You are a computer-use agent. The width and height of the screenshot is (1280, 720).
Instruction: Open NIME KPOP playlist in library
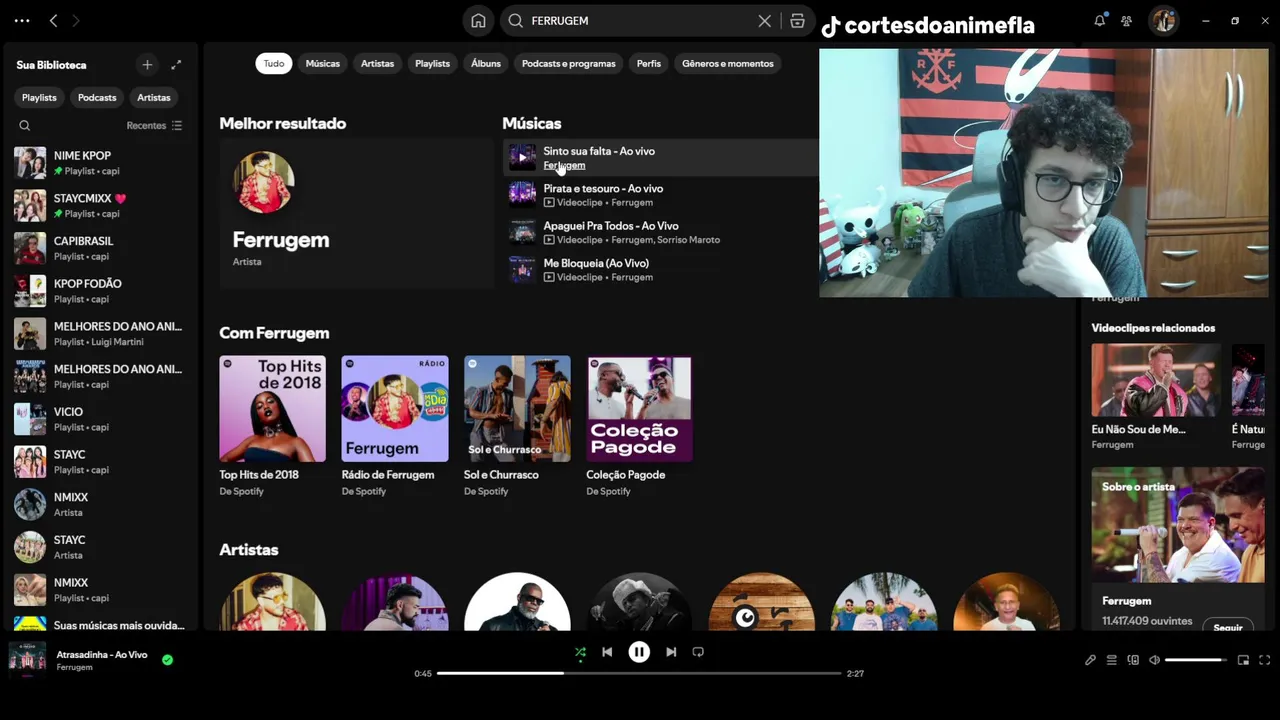(100, 163)
